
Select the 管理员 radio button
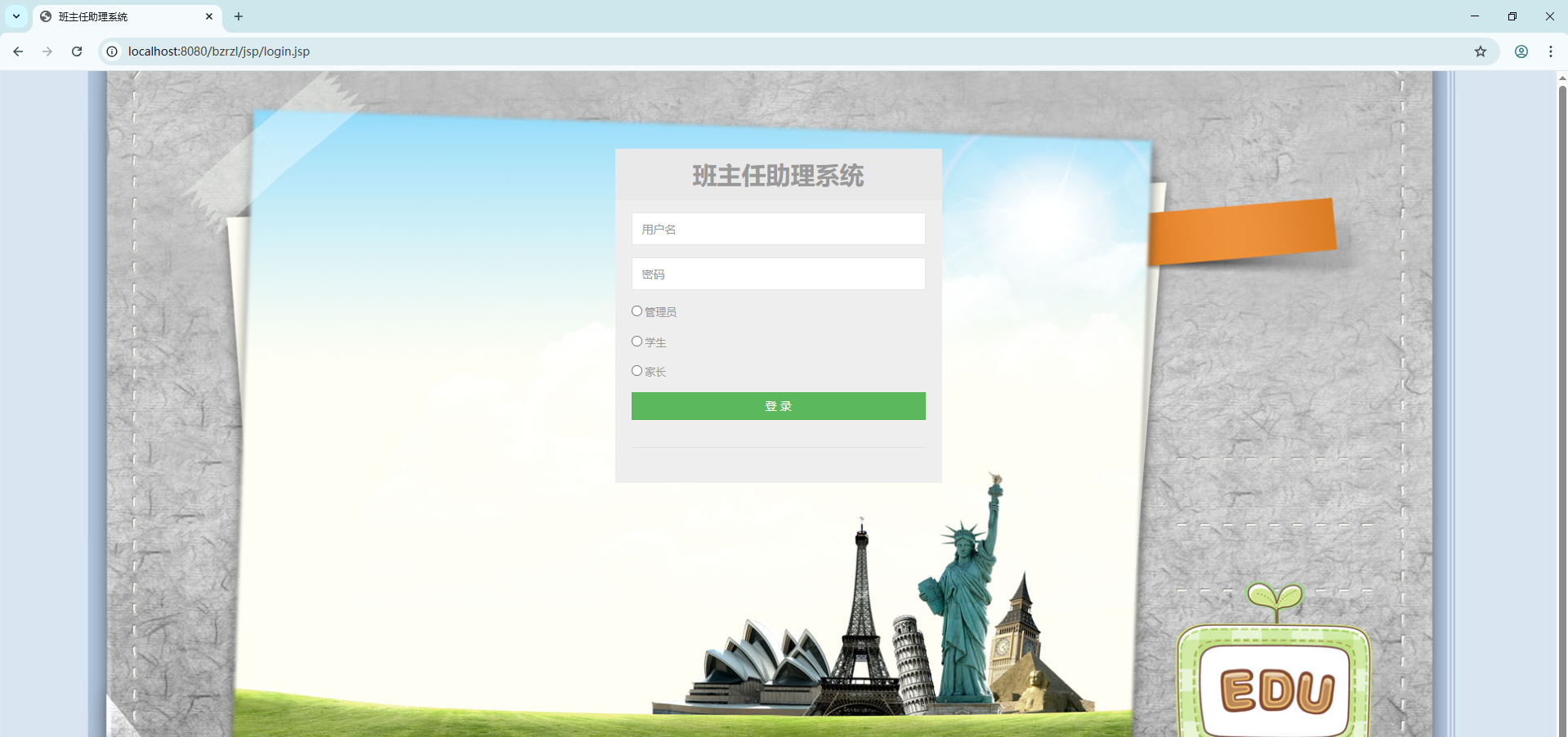[637, 311]
